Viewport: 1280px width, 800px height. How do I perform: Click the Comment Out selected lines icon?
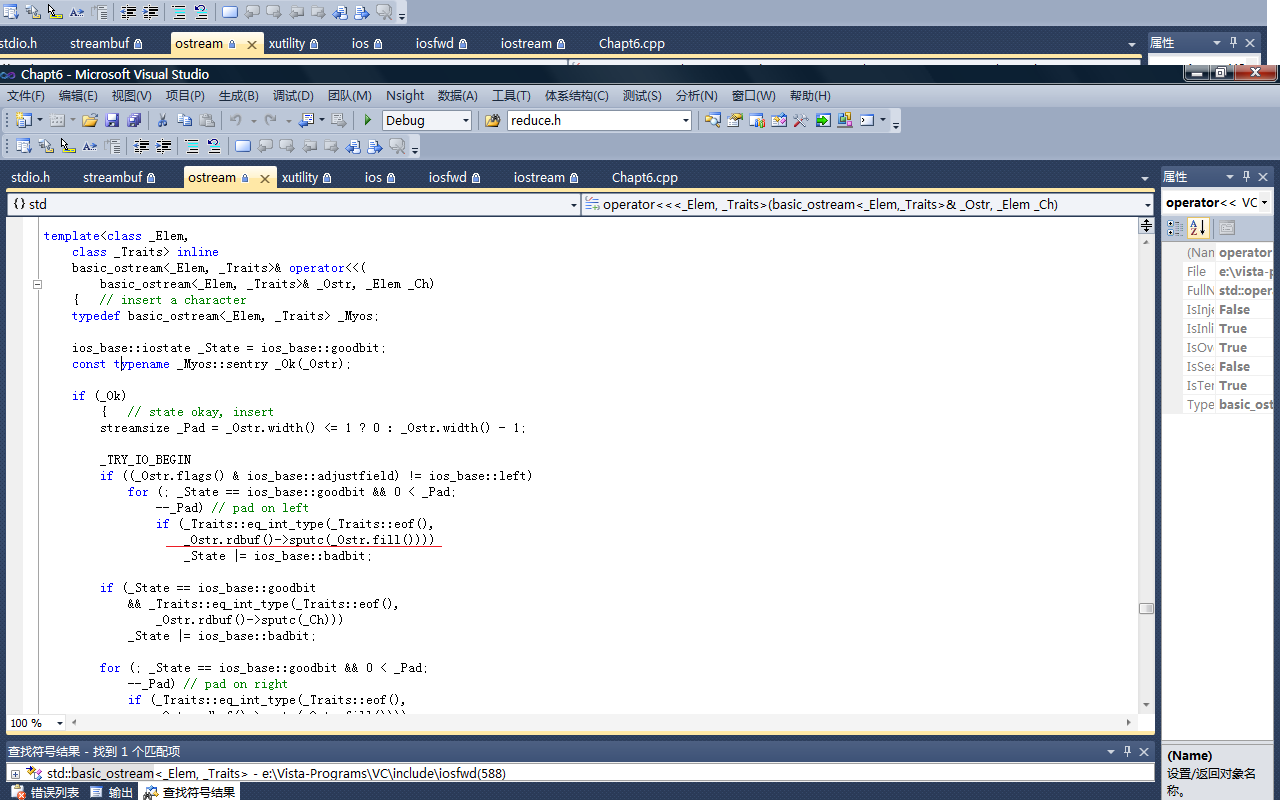tap(192, 146)
